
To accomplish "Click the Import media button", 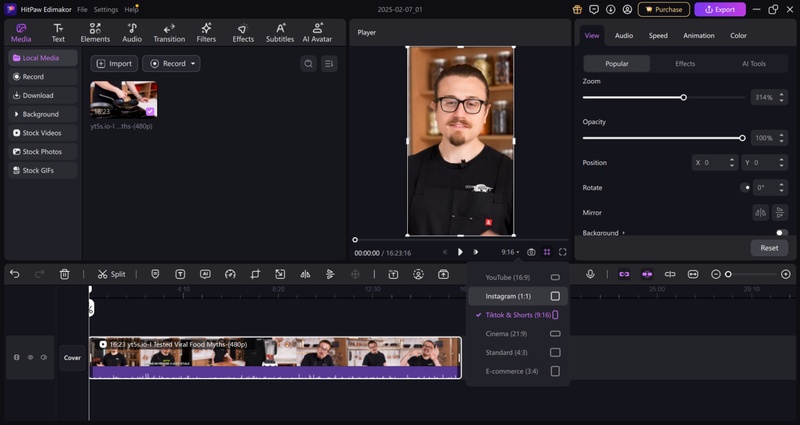I will coord(114,64).
